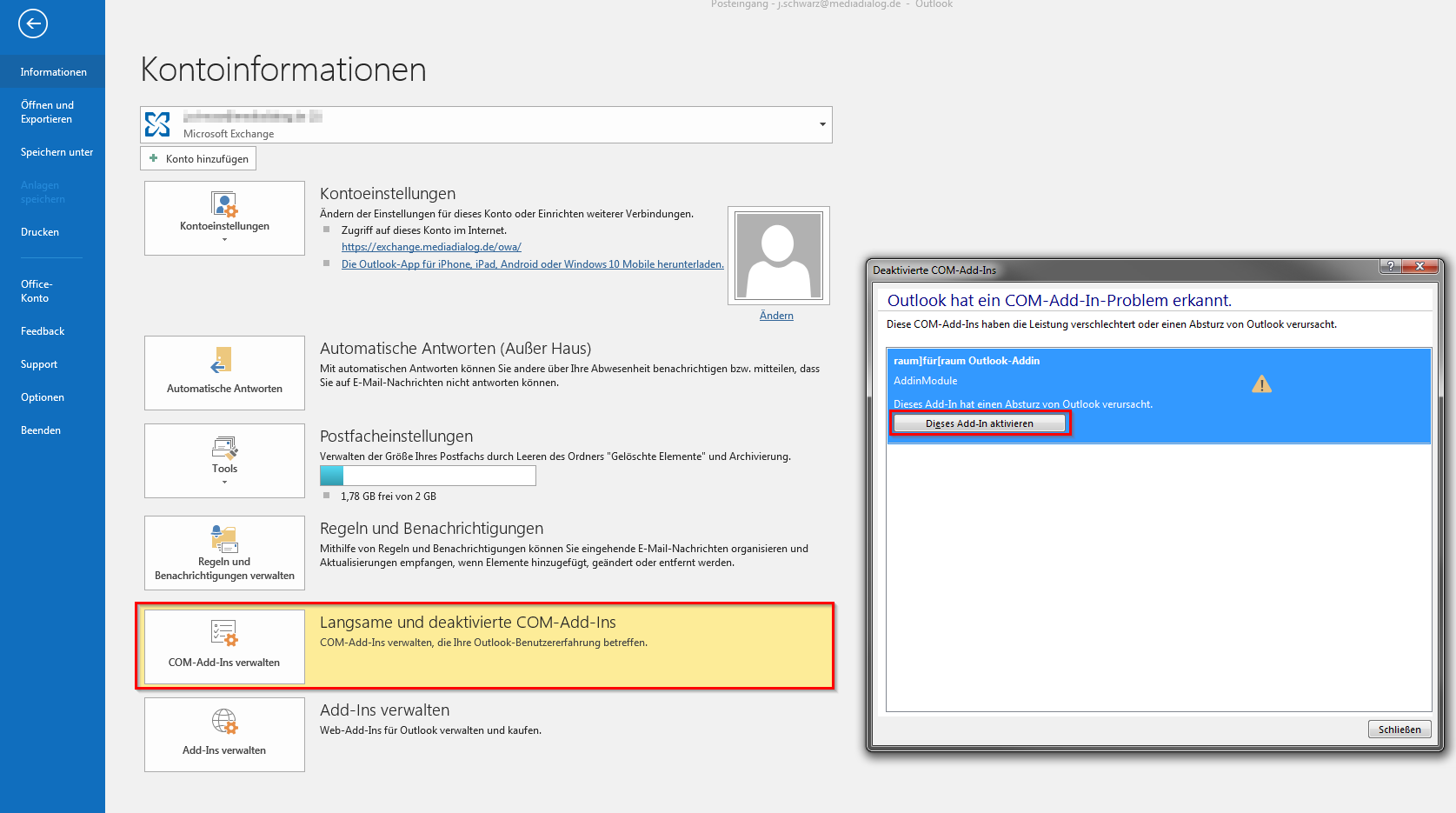Expand the Tools button dropdown arrow
The image size is (1456, 813).
(x=224, y=482)
